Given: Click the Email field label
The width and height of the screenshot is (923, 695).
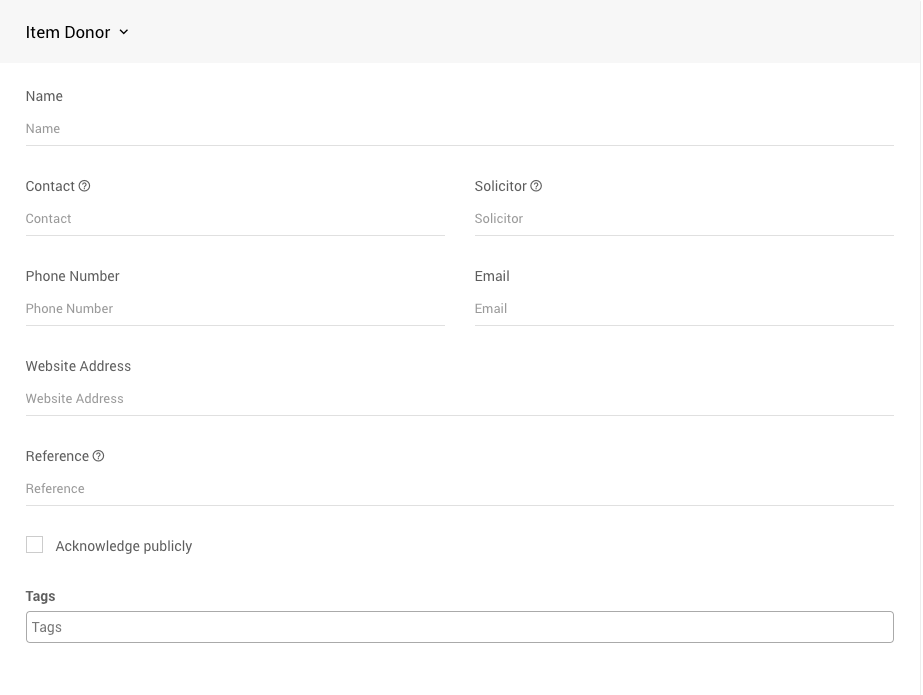Looking at the screenshot, I should 492,276.
